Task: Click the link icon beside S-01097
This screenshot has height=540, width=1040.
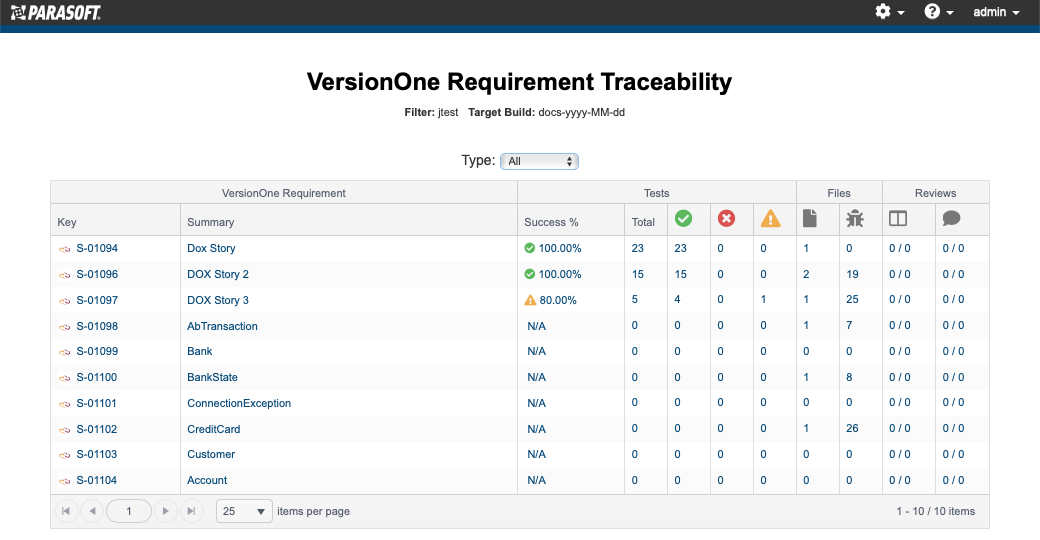Action: 64,301
